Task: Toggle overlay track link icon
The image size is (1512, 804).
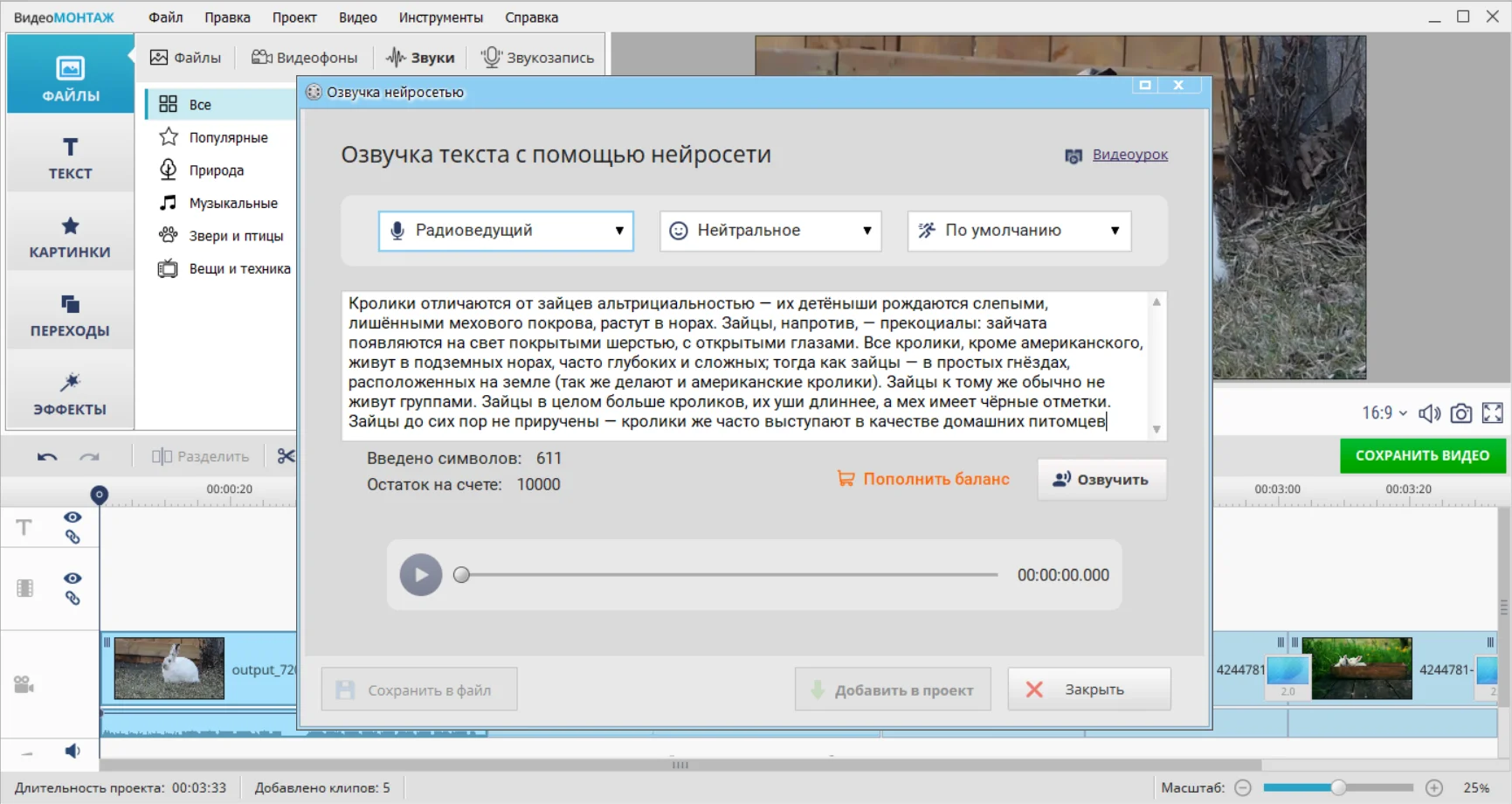Action: point(72,598)
